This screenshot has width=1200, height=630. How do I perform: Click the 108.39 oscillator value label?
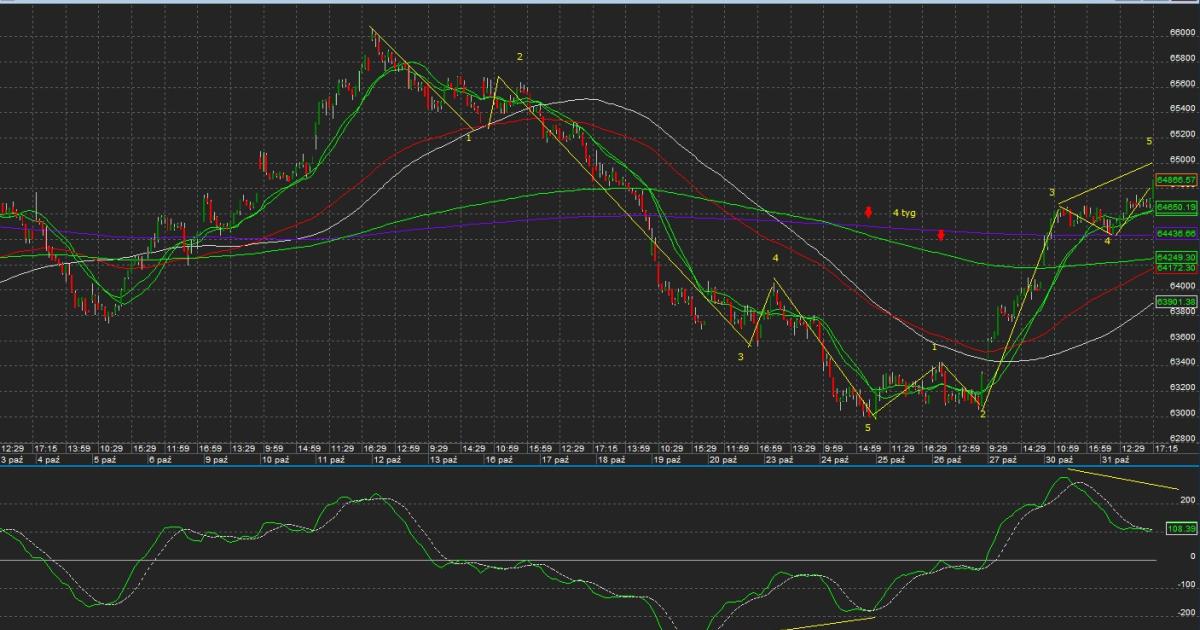1181,528
